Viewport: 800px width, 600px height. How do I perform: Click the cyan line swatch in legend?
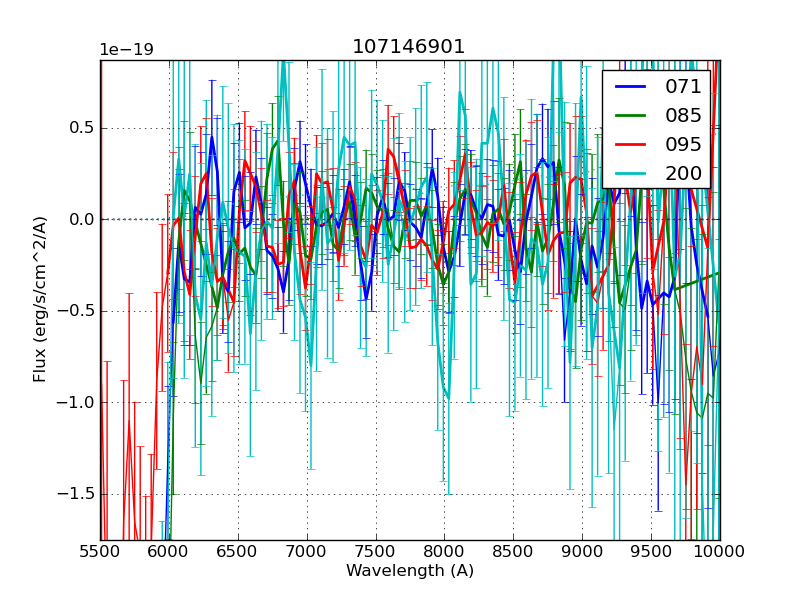632,173
